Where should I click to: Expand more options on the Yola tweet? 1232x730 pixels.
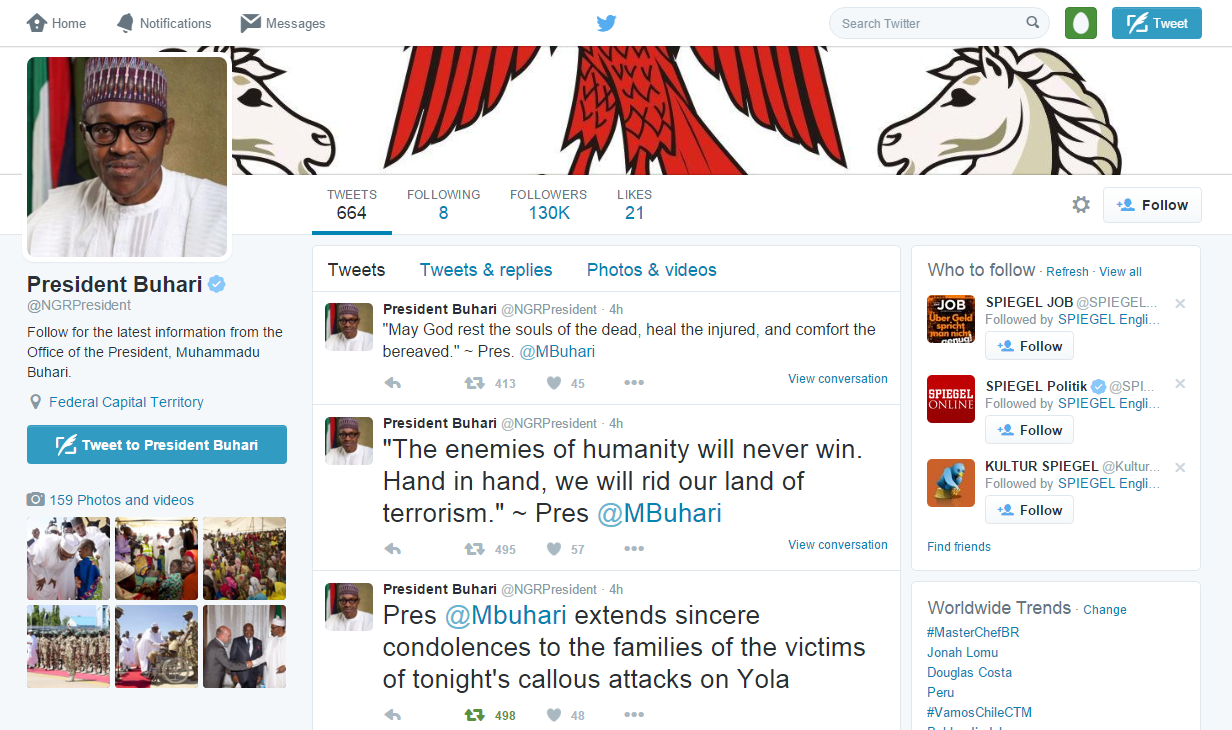tap(634, 715)
